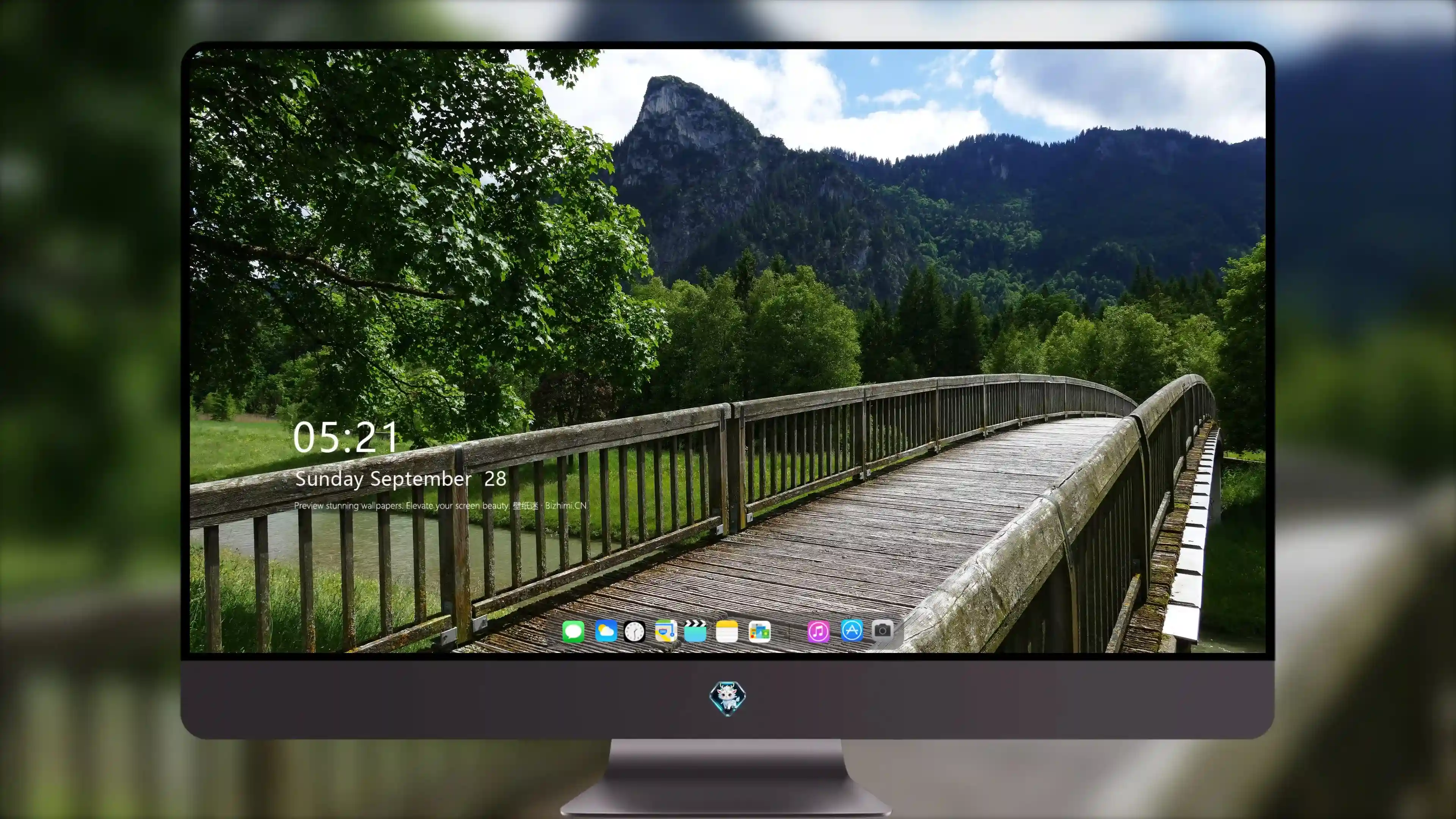Open the yellow Notes app
The image size is (1456, 819).
pos(727,631)
